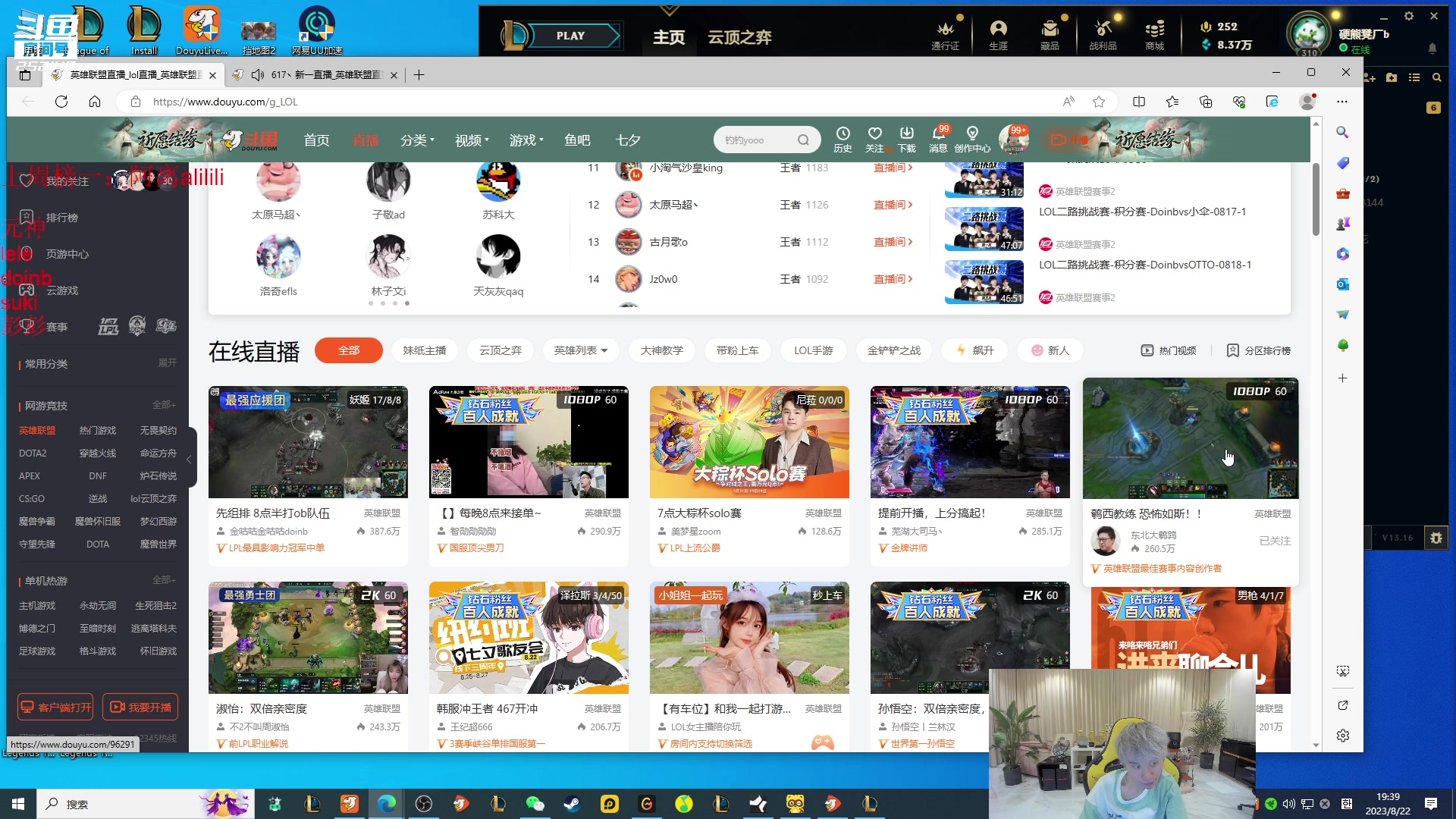Select DOTA2 in sidebar categories
The height and width of the screenshot is (819, 1456).
[x=33, y=453]
